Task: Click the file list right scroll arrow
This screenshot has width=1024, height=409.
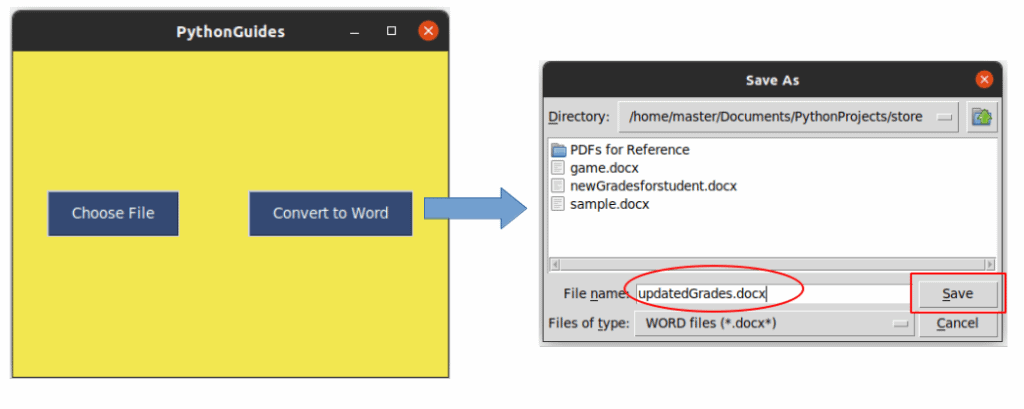Action: click(991, 265)
